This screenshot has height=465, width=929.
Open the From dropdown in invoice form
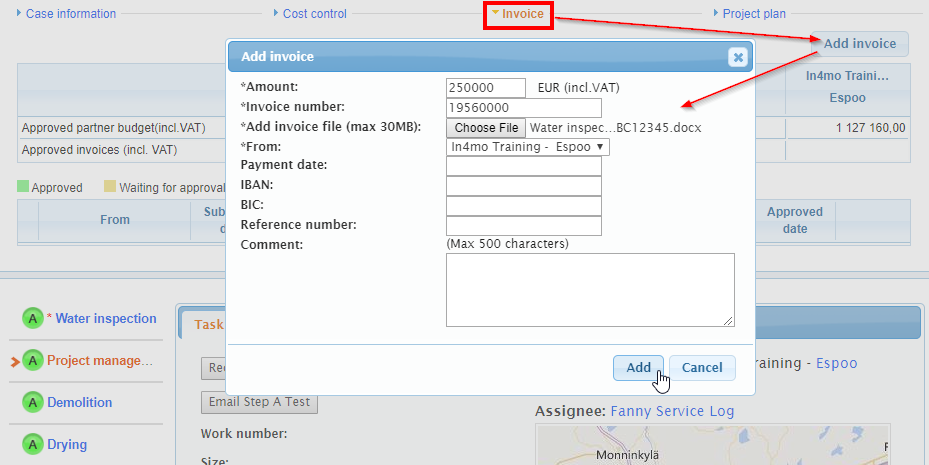[x=527, y=147]
